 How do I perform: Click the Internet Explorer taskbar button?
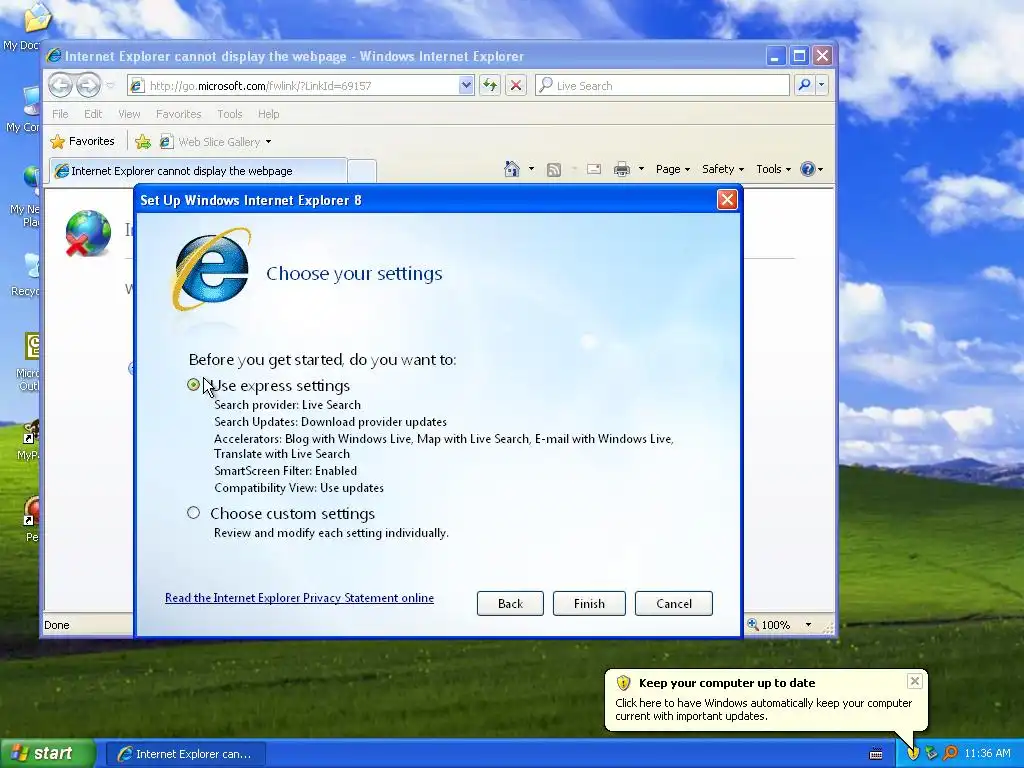(x=186, y=754)
